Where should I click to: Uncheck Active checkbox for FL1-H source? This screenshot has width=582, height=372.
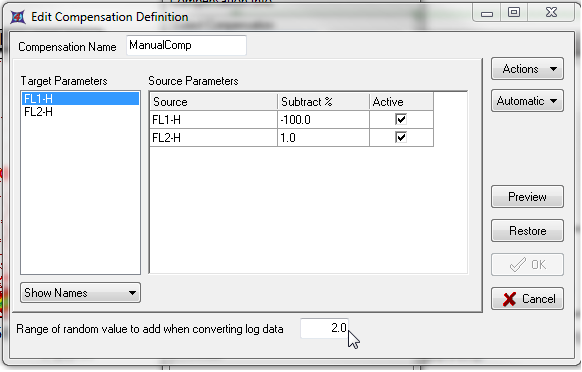point(401,120)
